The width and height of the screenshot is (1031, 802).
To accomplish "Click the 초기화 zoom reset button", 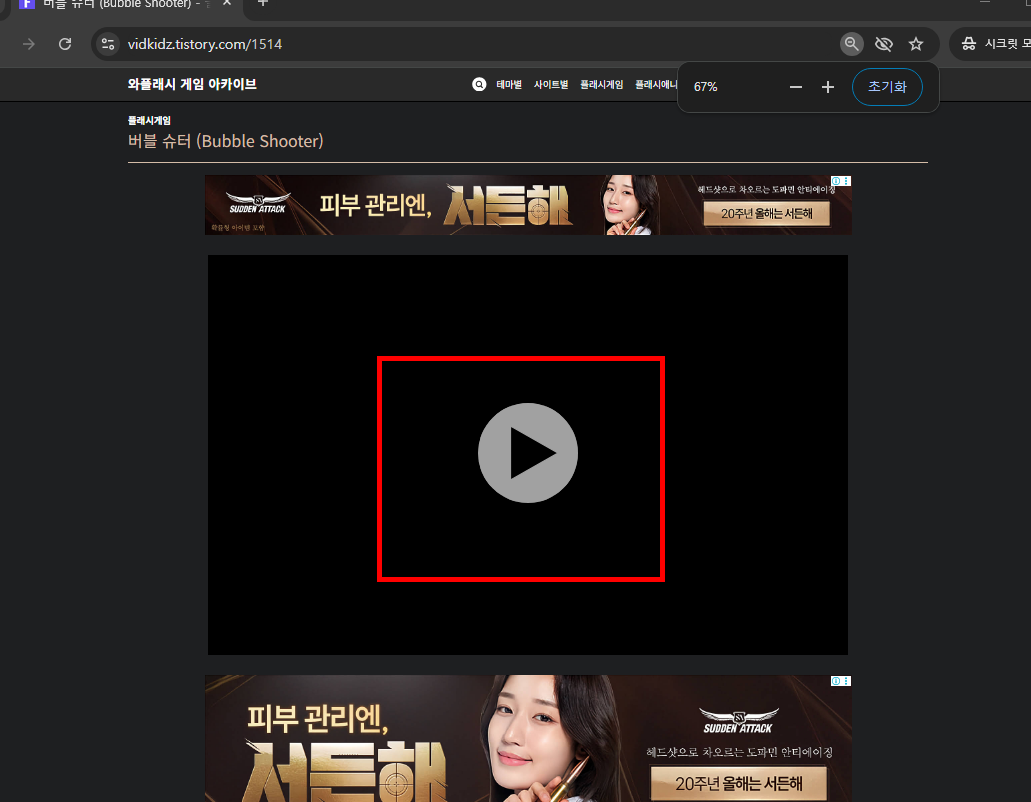I will tap(887, 87).
